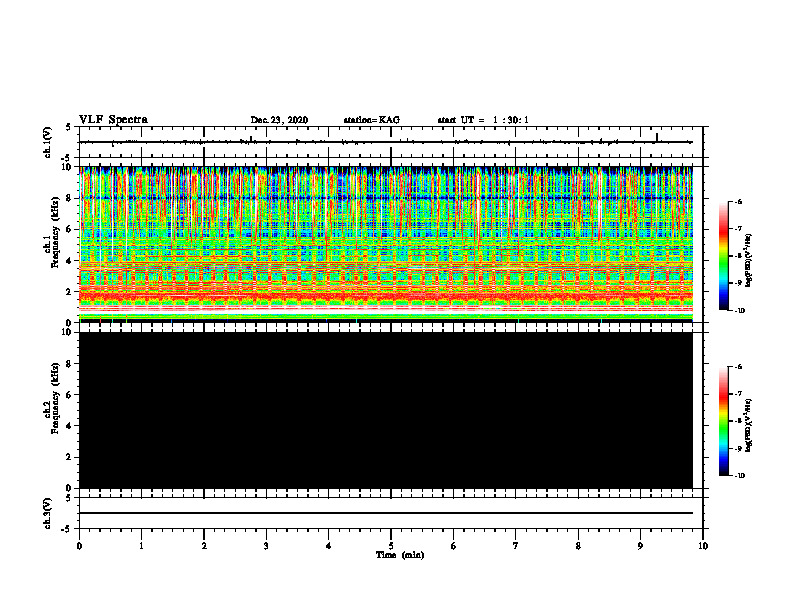The height and width of the screenshot is (612, 792).
Task: Click the time axis tick label "9"
Action: [640, 546]
